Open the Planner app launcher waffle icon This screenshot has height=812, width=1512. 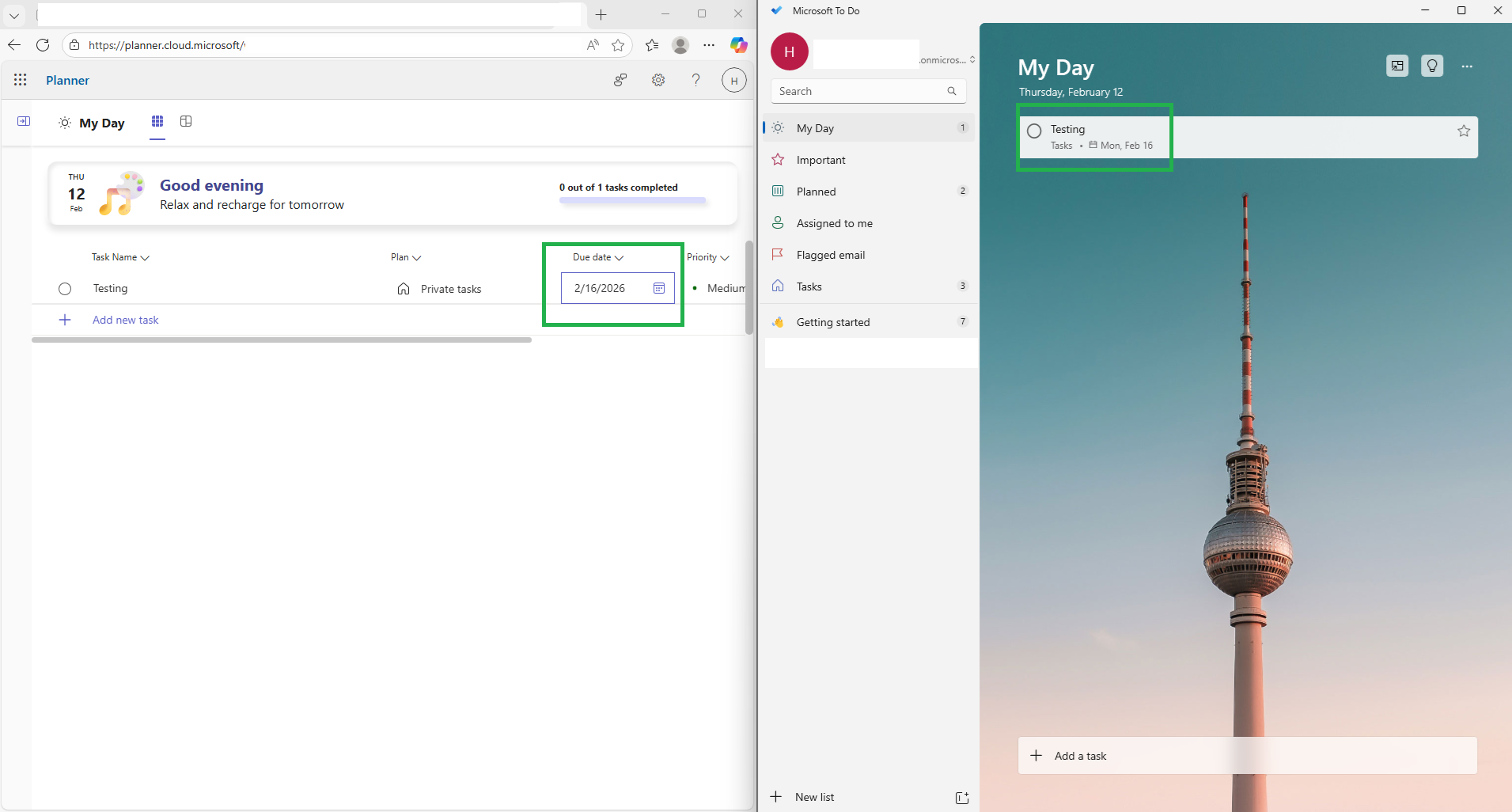click(21, 80)
